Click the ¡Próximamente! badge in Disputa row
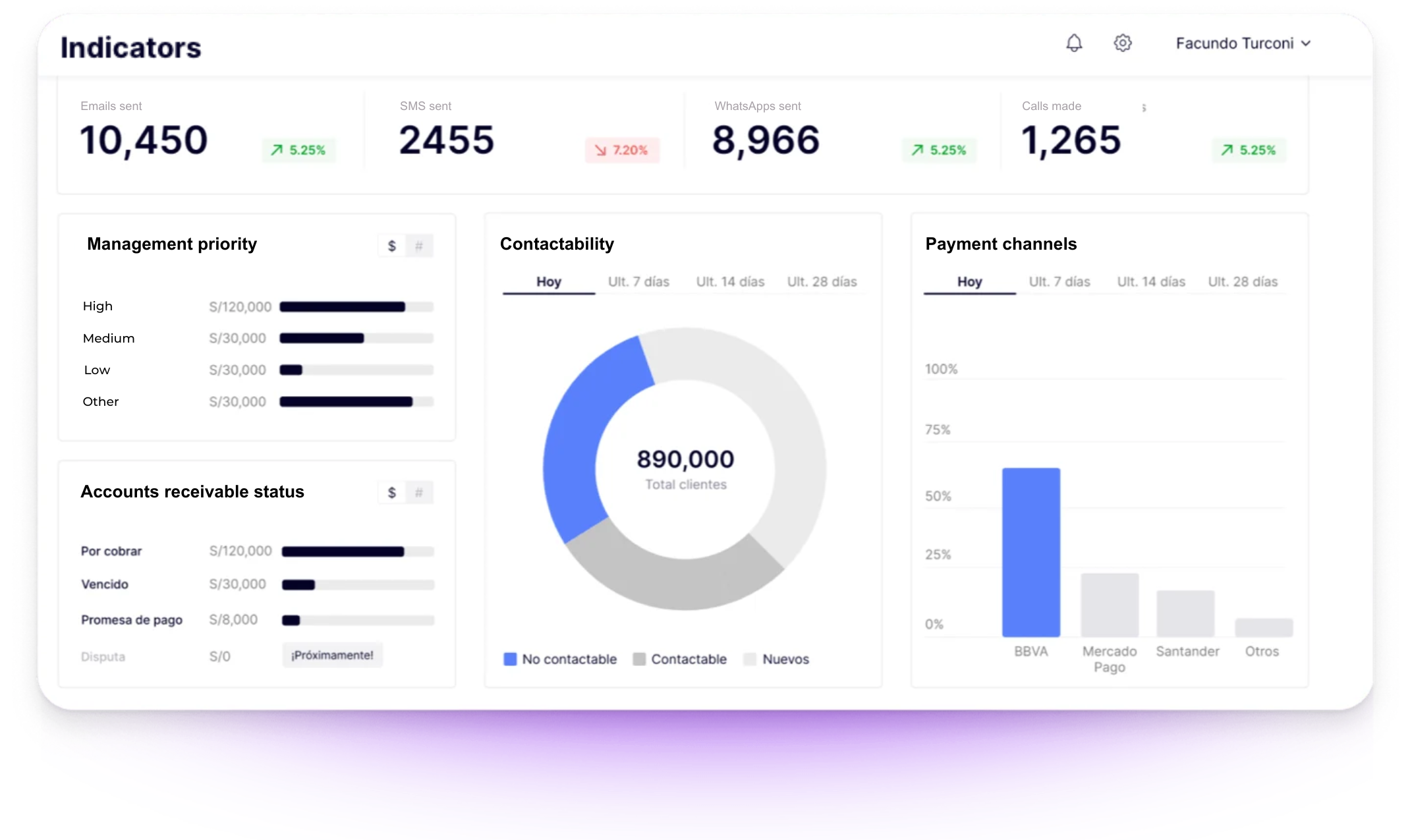Screen dimensions: 1410x840 (x=333, y=656)
